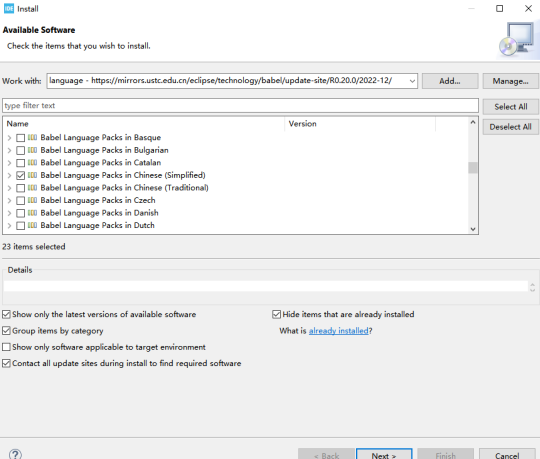Select Babel Language Packs in Dutch row

[x=97, y=226]
